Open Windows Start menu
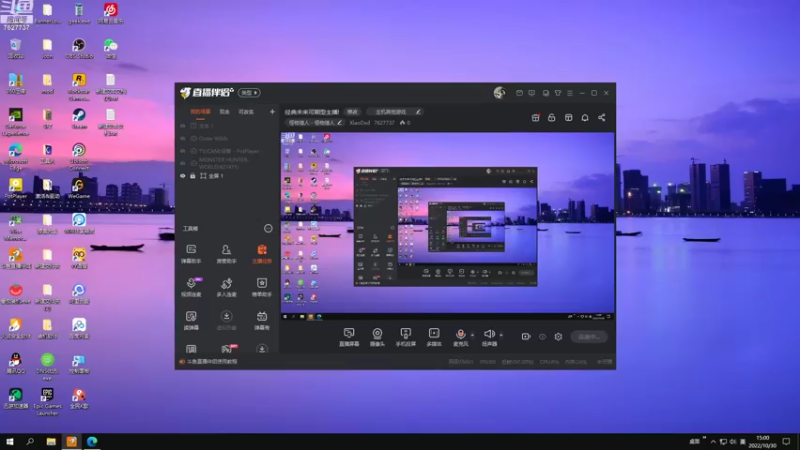This screenshot has width=800, height=450. pos(10,442)
